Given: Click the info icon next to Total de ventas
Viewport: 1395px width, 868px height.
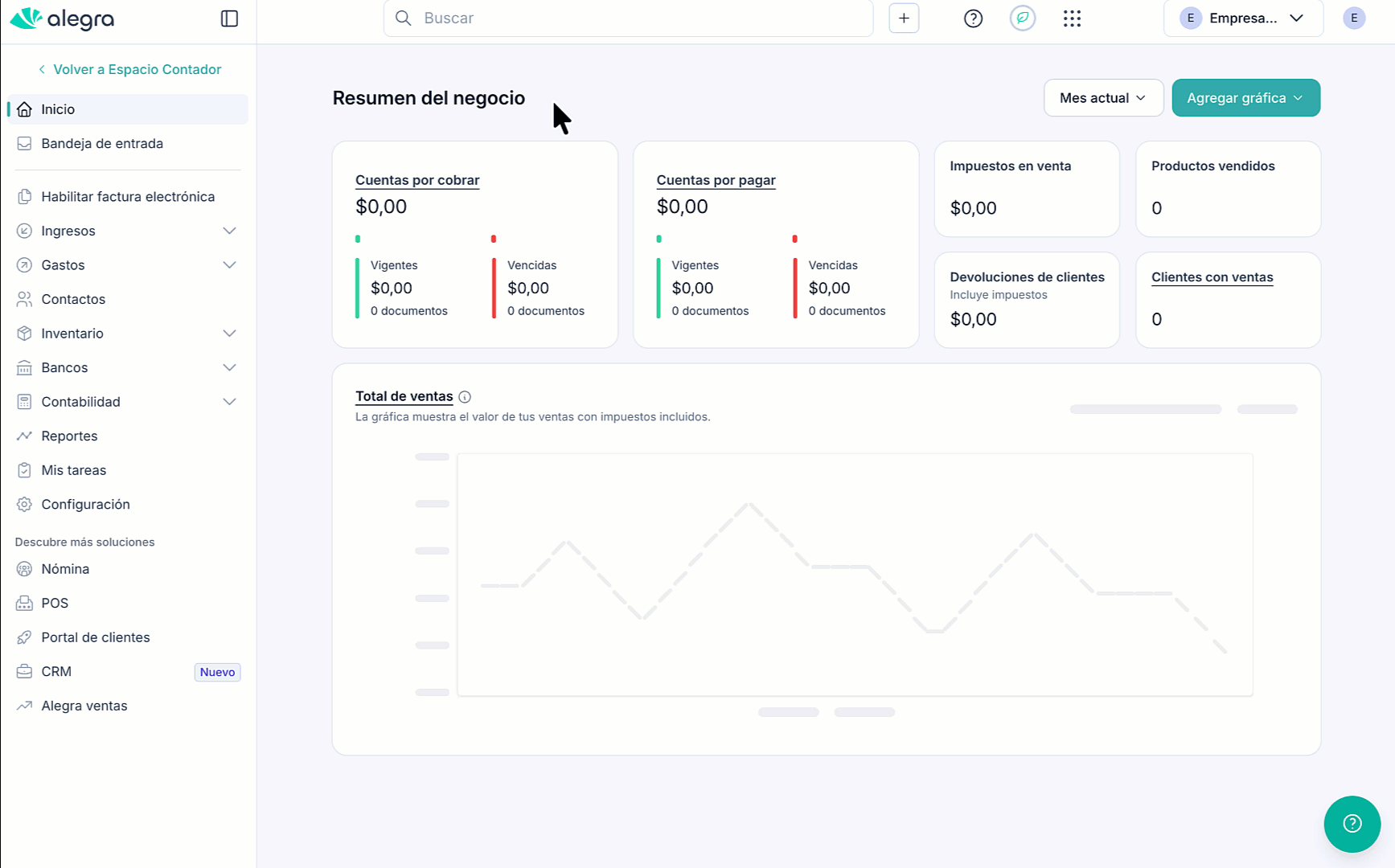Looking at the screenshot, I should point(465,397).
